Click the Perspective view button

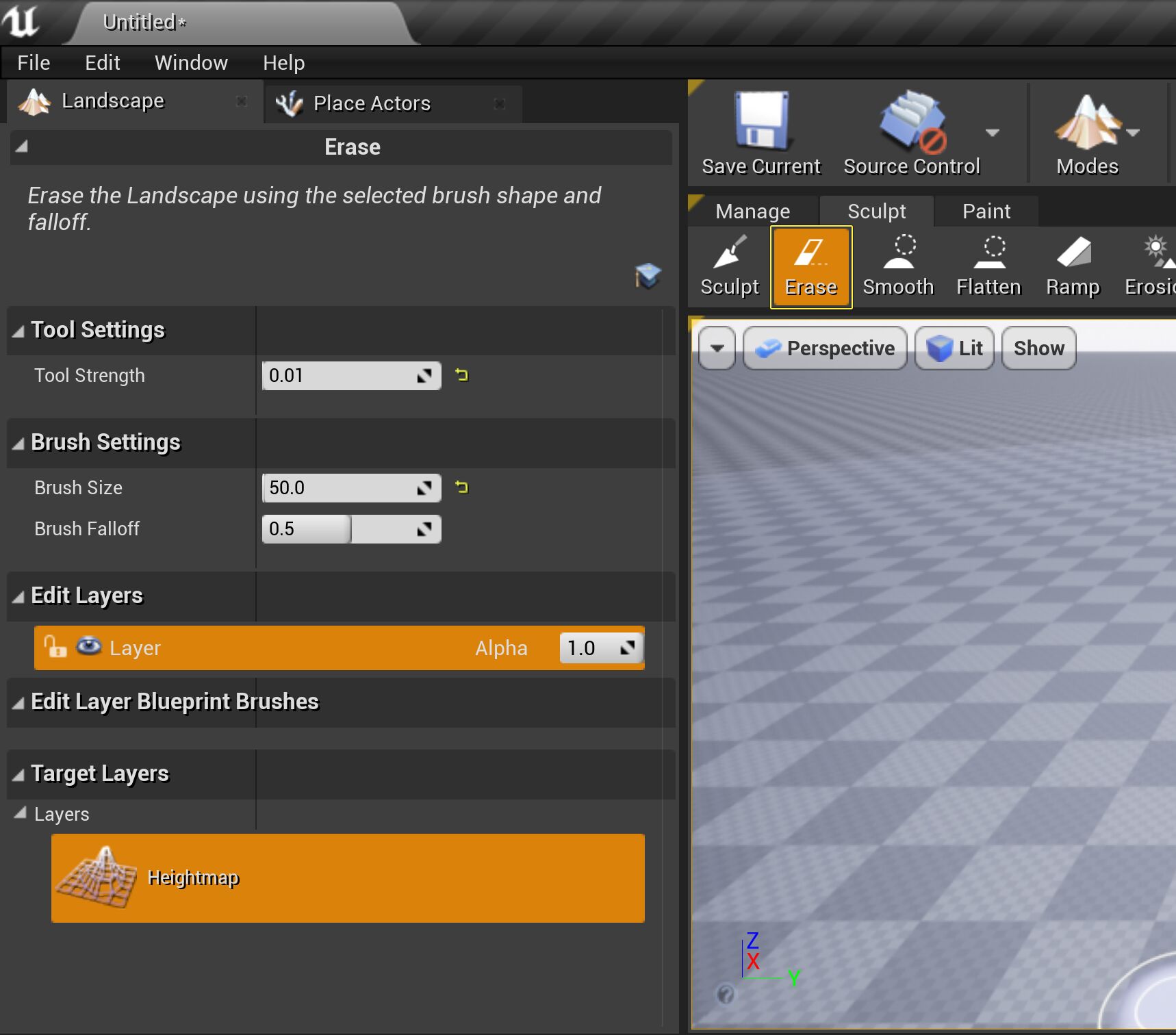click(x=825, y=348)
